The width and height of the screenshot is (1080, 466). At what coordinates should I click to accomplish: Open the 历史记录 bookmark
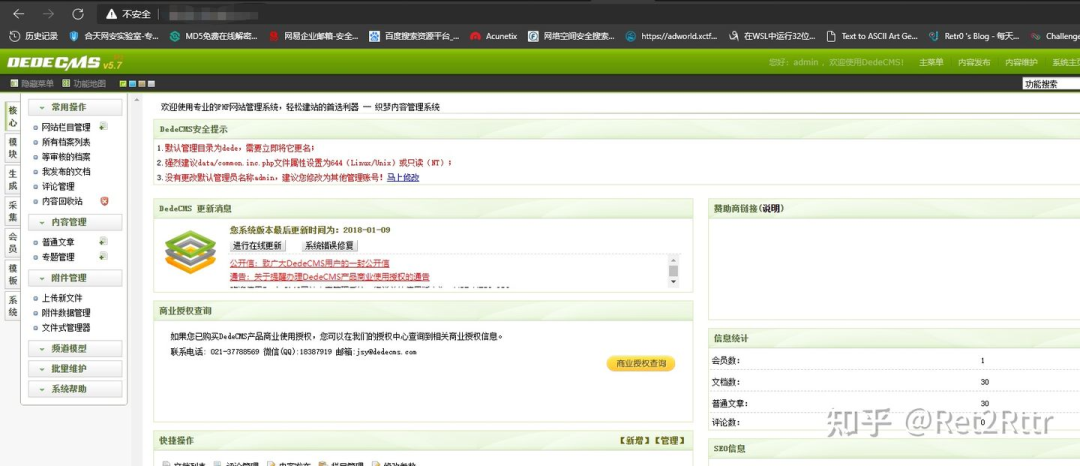click(34, 36)
